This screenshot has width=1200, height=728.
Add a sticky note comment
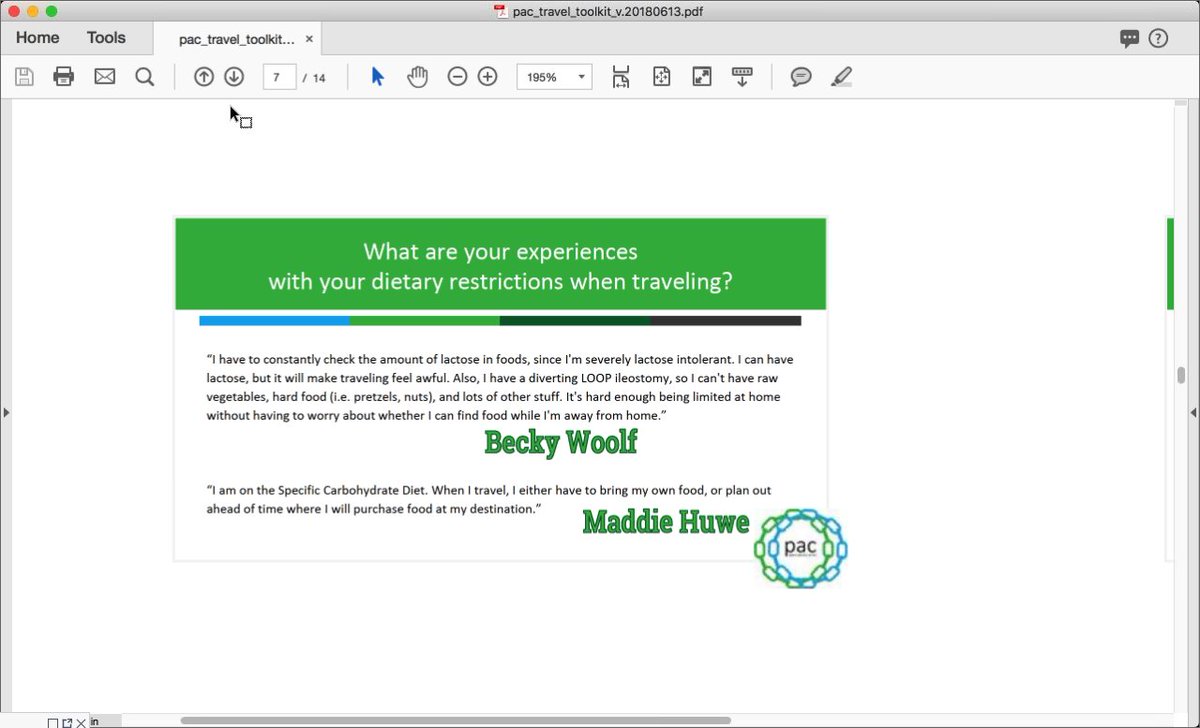pyautogui.click(x=801, y=77)
